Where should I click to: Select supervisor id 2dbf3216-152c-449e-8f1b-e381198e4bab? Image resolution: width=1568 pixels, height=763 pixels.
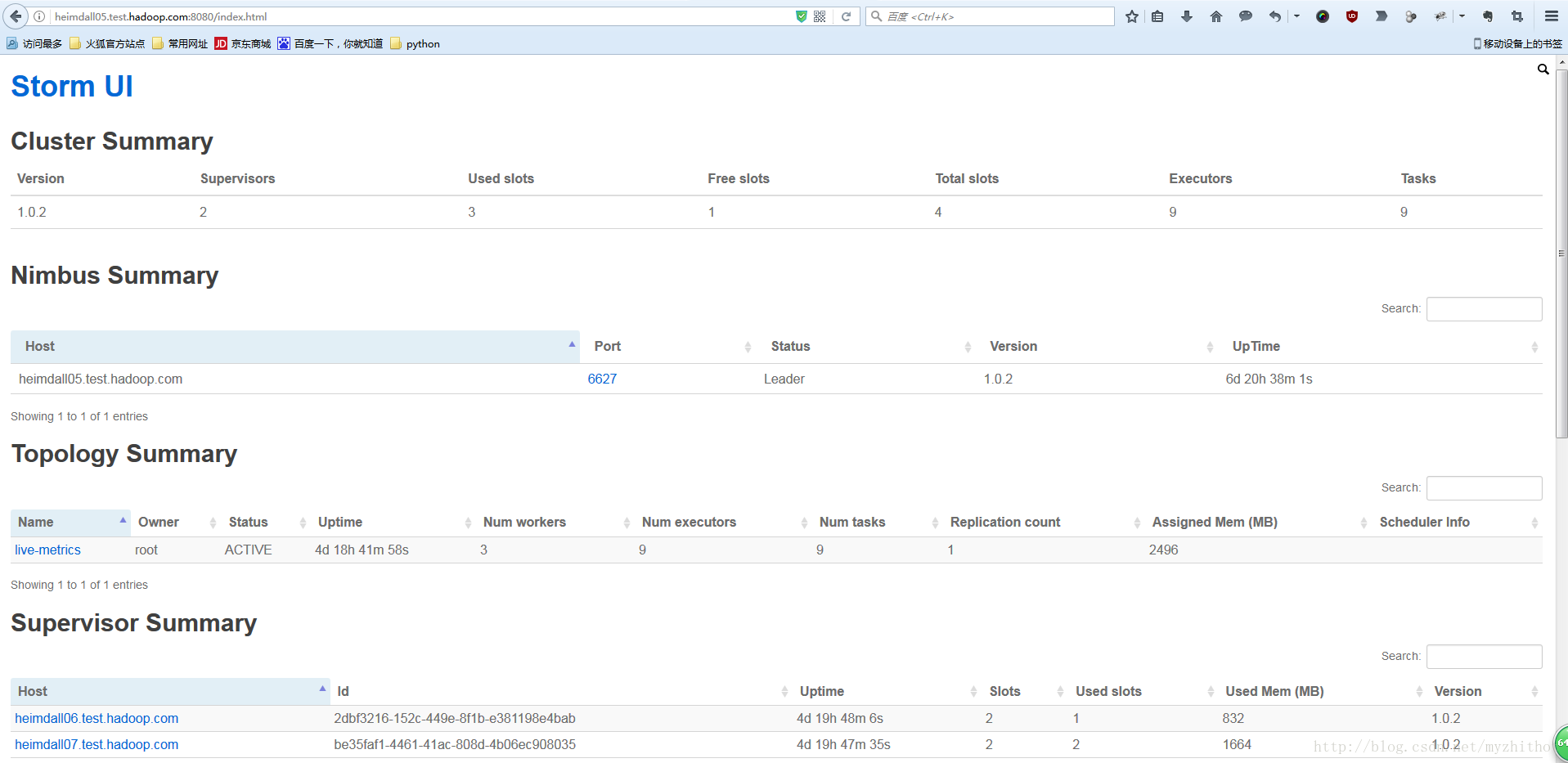click(455, 719)
